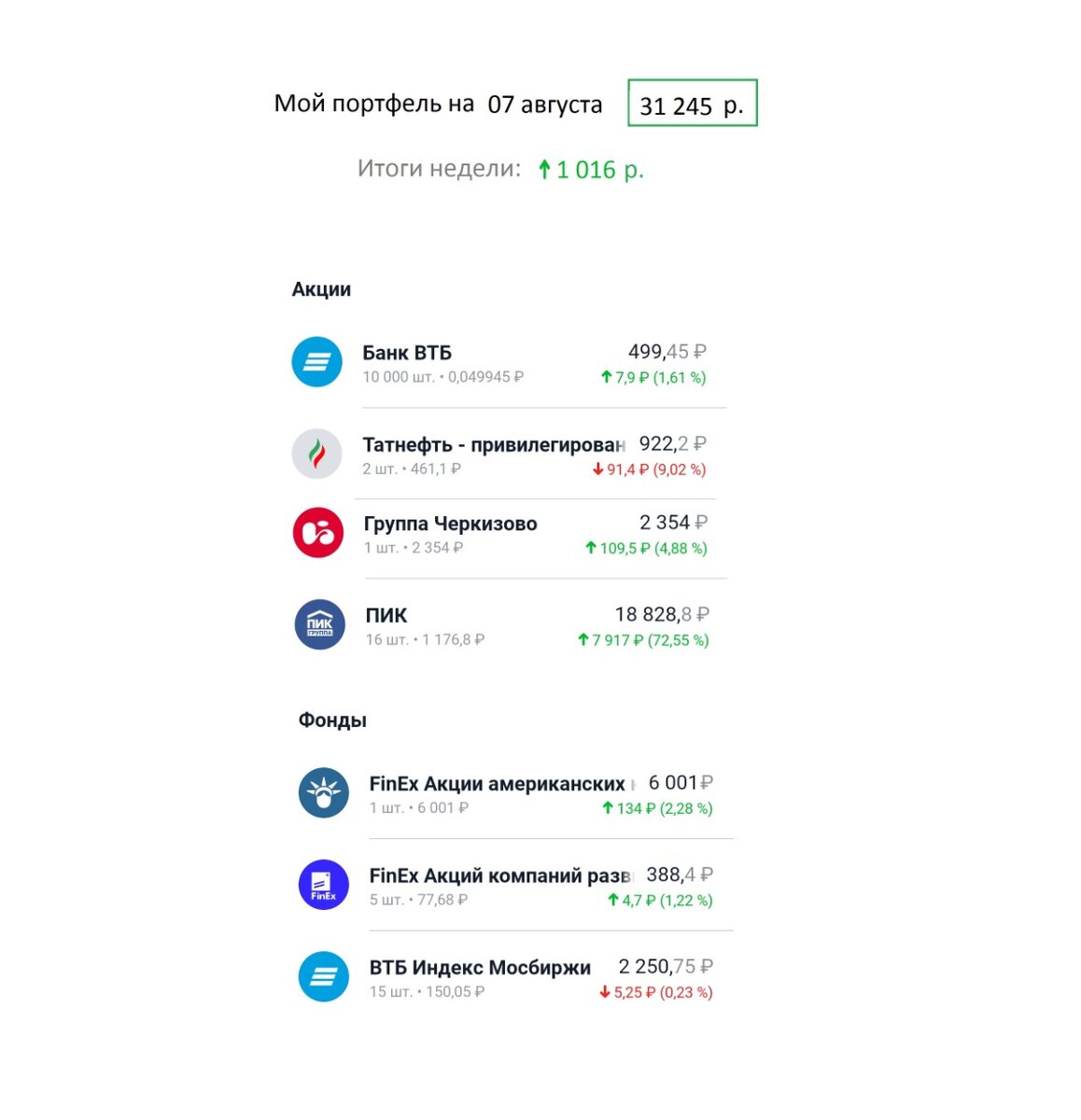Click the Татнефть flame logo icon
Screen dimensions: 1081x1120
tap(317, 454)
